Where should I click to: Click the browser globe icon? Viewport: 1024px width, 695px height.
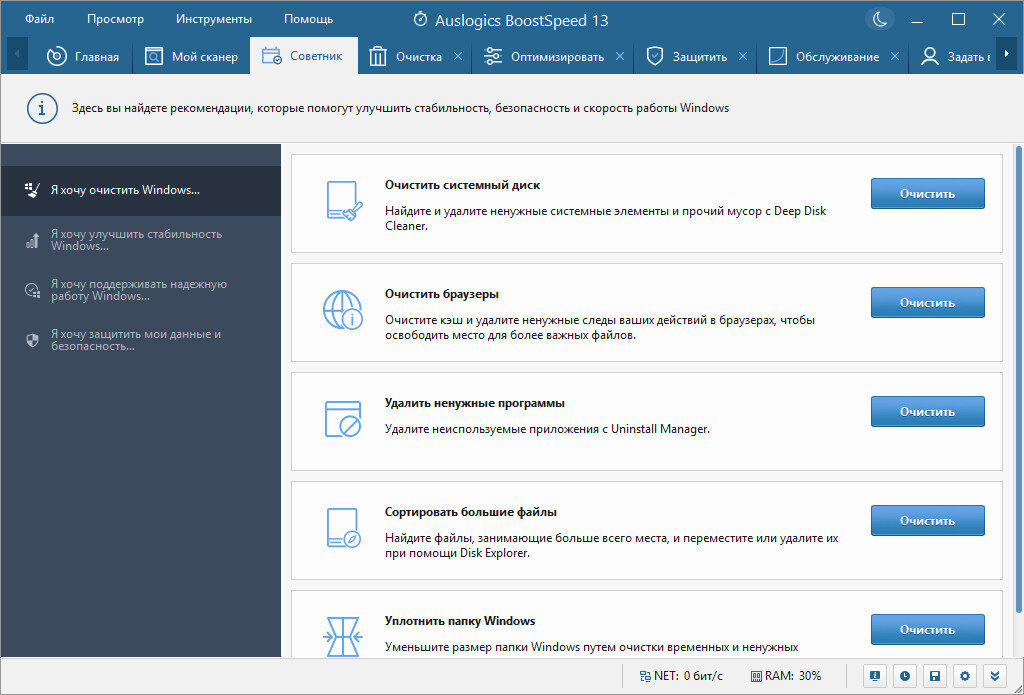pyautogui.click(x=343, y=310)
